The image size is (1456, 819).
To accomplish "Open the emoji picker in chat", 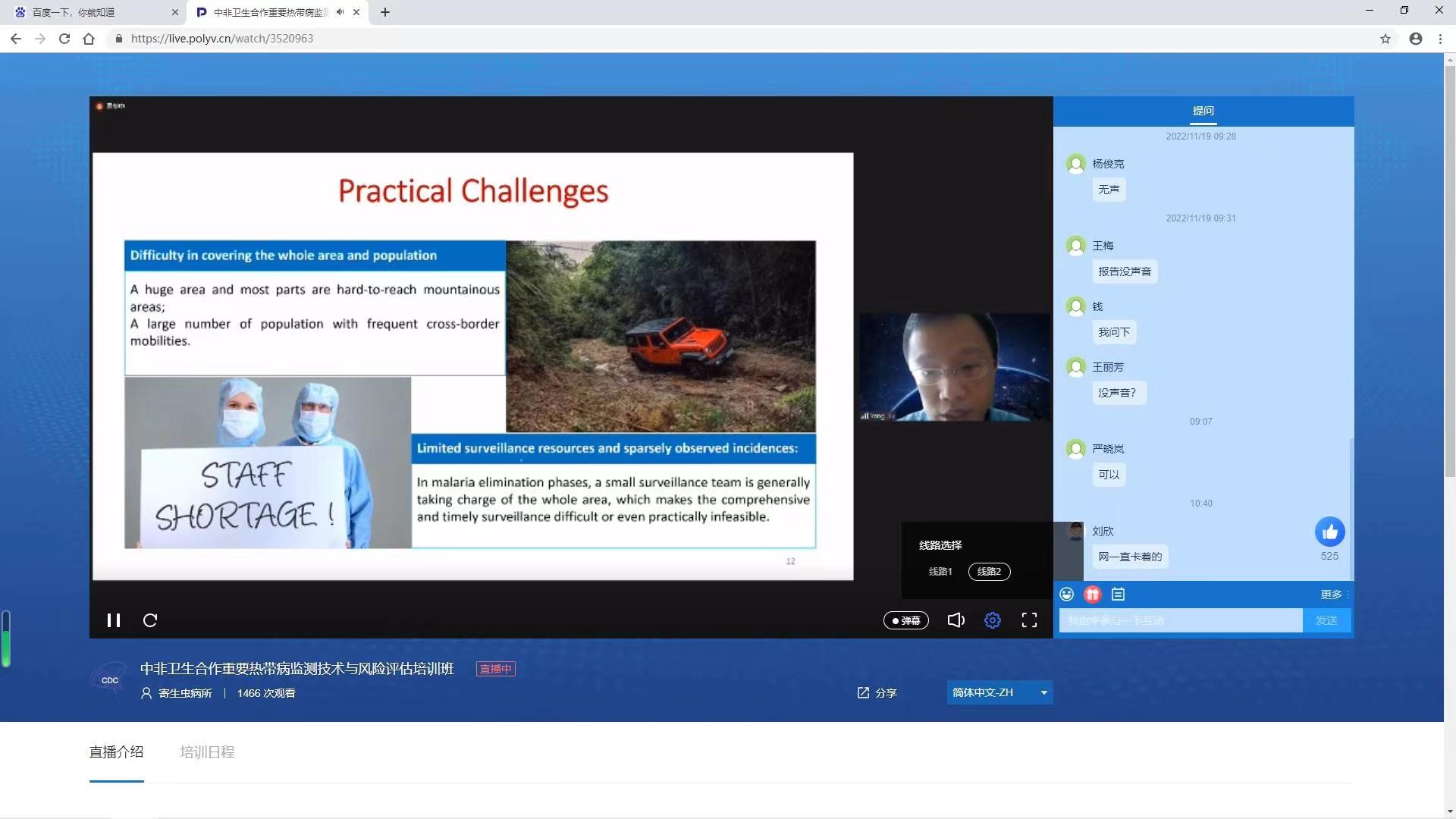I will click(1066, 595).
